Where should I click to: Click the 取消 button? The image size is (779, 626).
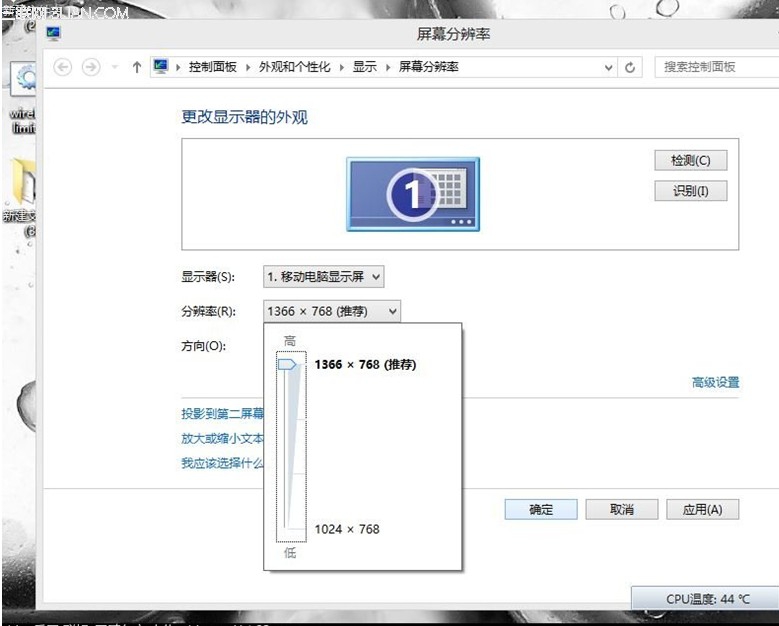pyautogui.click(x=622, y=509)
